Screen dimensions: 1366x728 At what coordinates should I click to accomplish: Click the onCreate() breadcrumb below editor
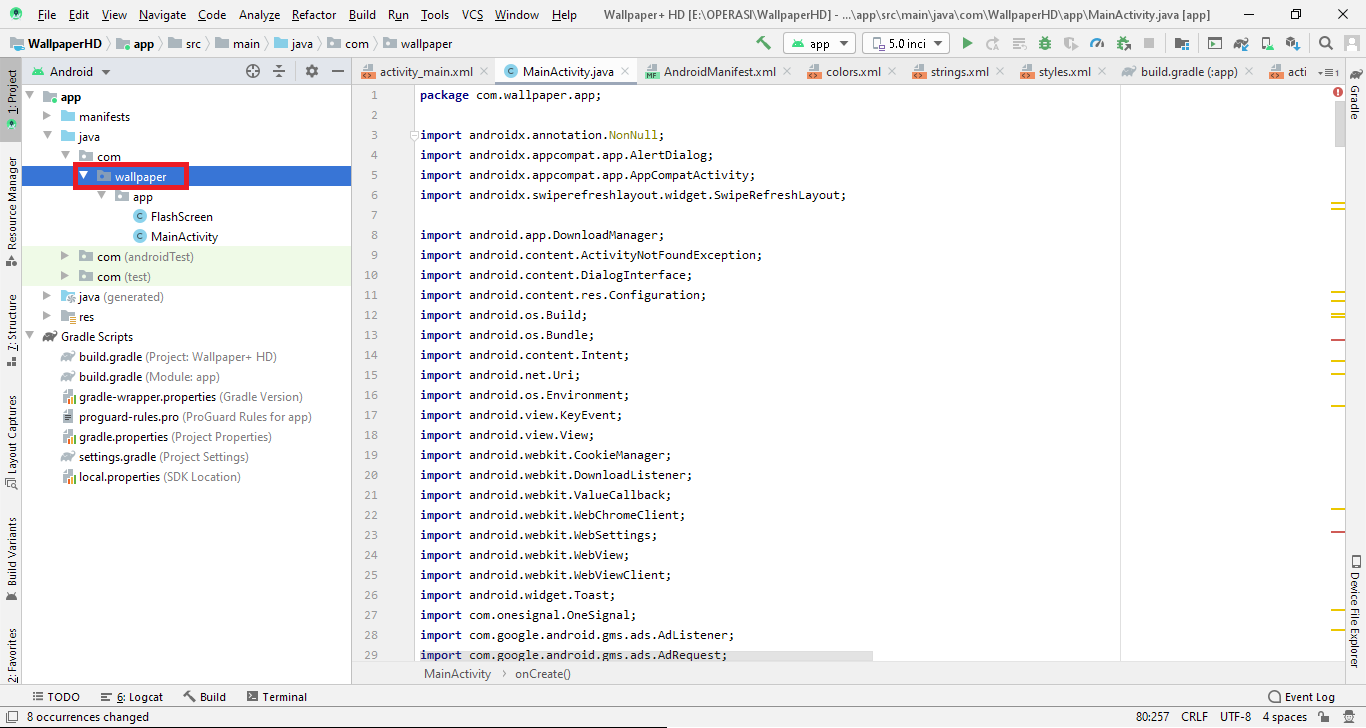tap(542, 673)
